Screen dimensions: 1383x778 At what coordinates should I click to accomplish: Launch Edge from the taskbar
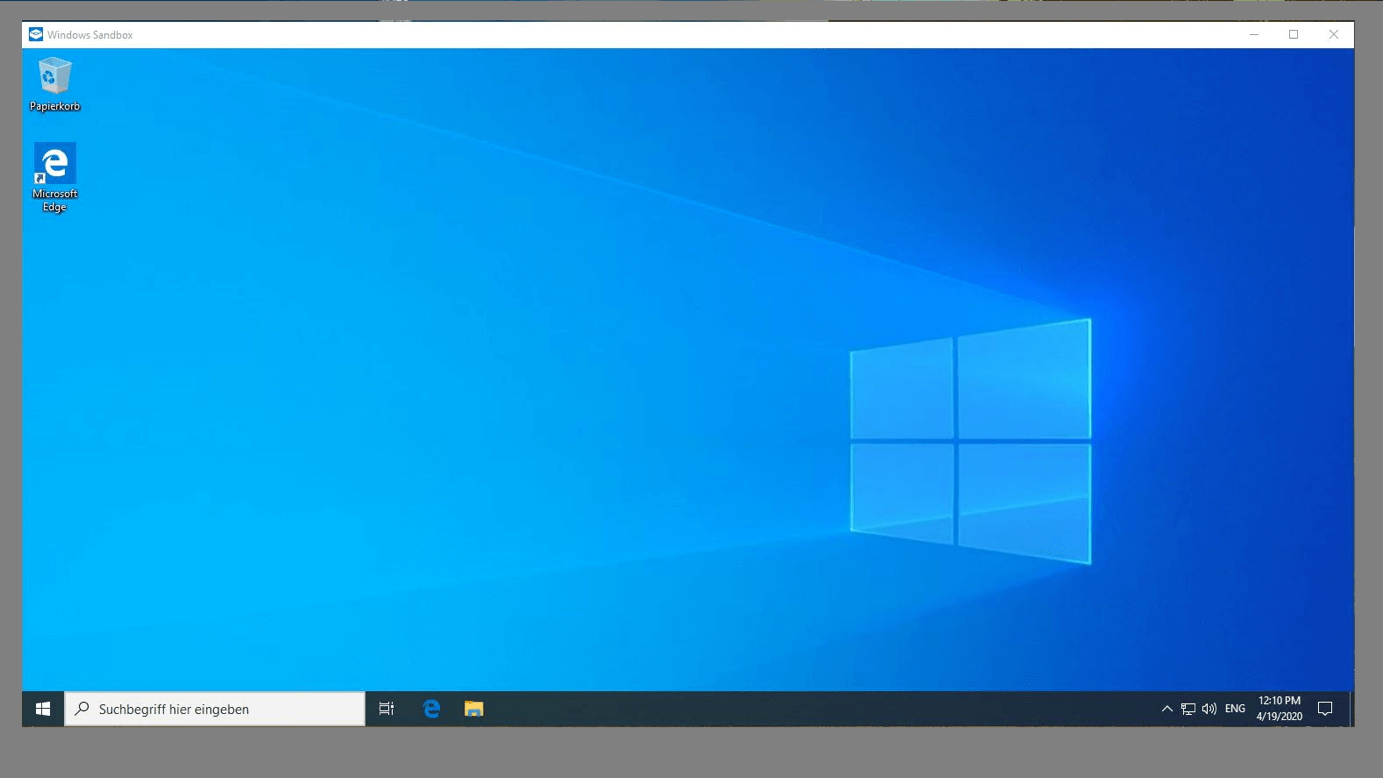tap(432, 709)
